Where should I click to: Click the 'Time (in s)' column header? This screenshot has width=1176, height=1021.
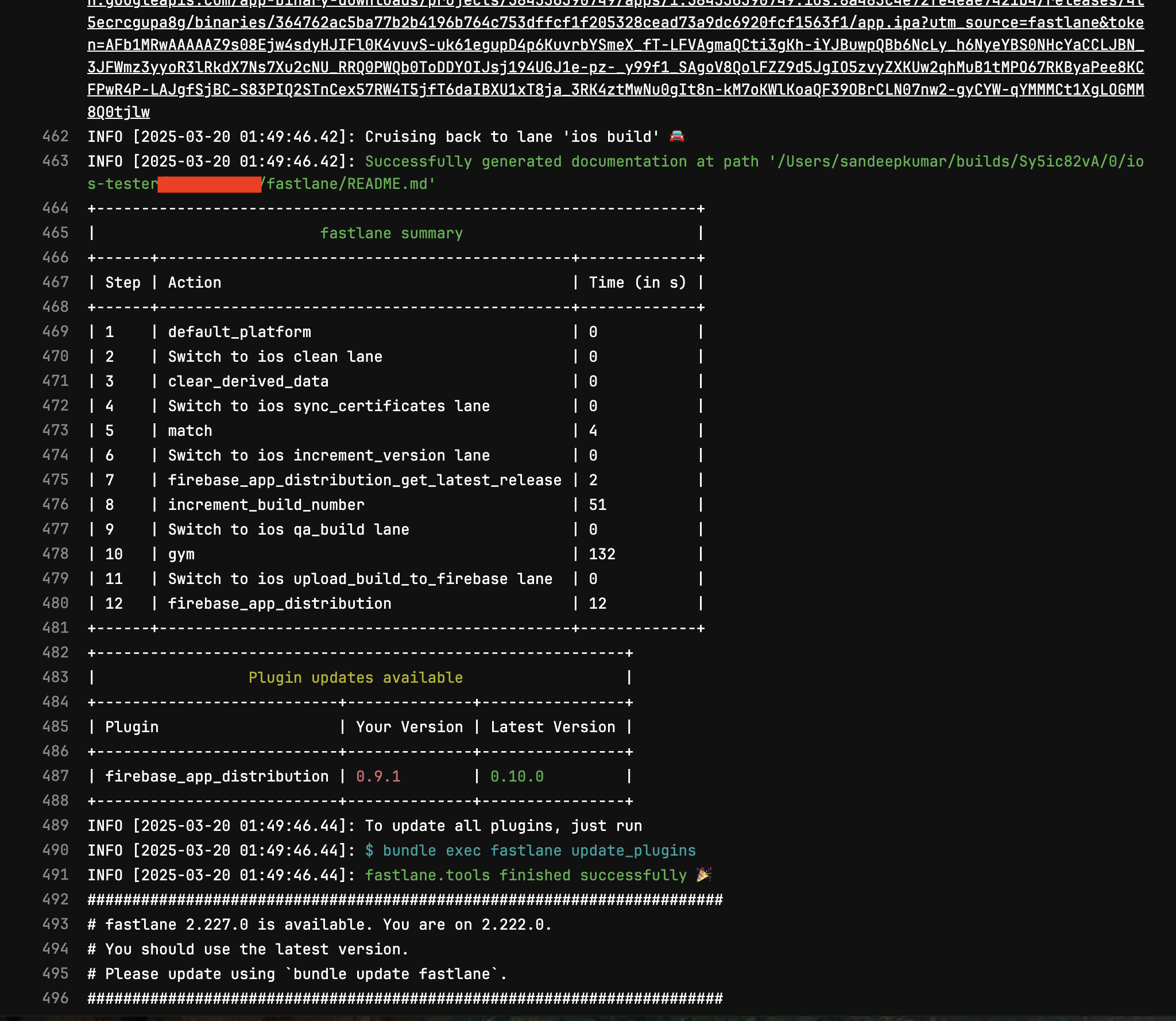click(x=637, y=283)
